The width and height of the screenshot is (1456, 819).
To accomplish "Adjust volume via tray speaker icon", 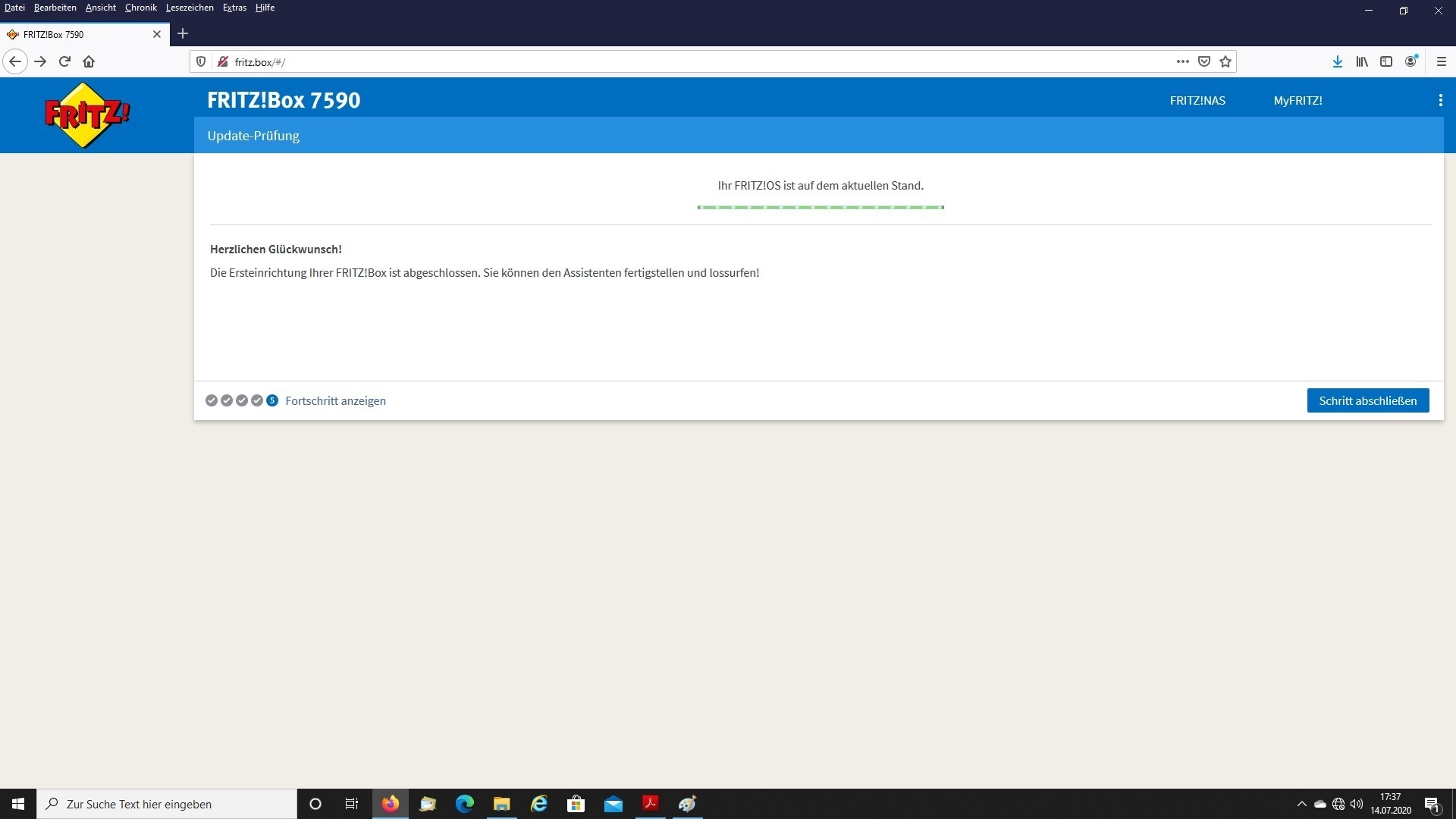I will 1357,804.
